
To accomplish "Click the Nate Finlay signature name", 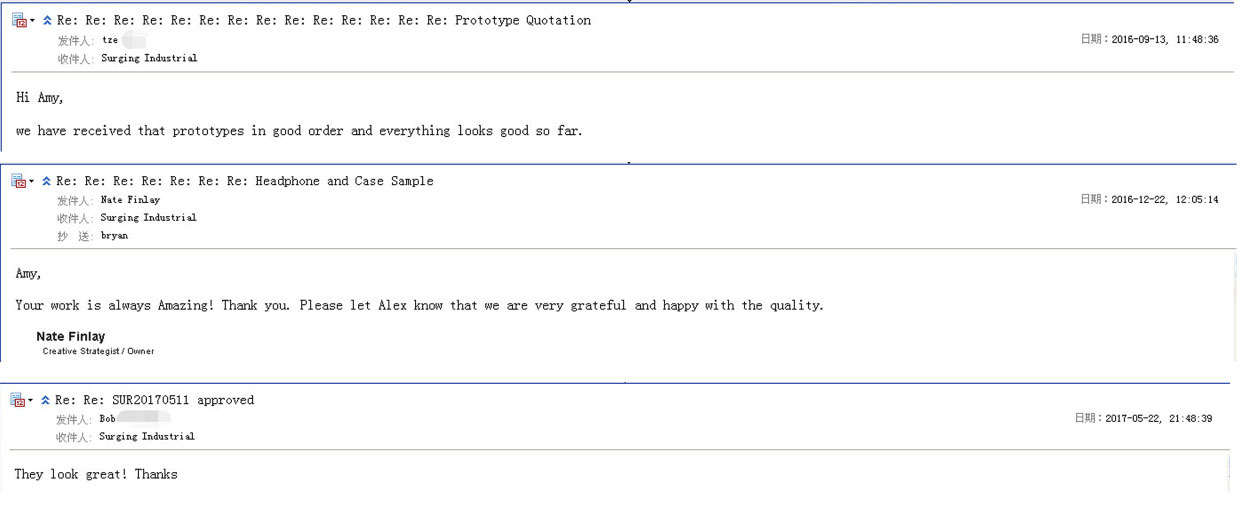I will (x=70, y=337).
